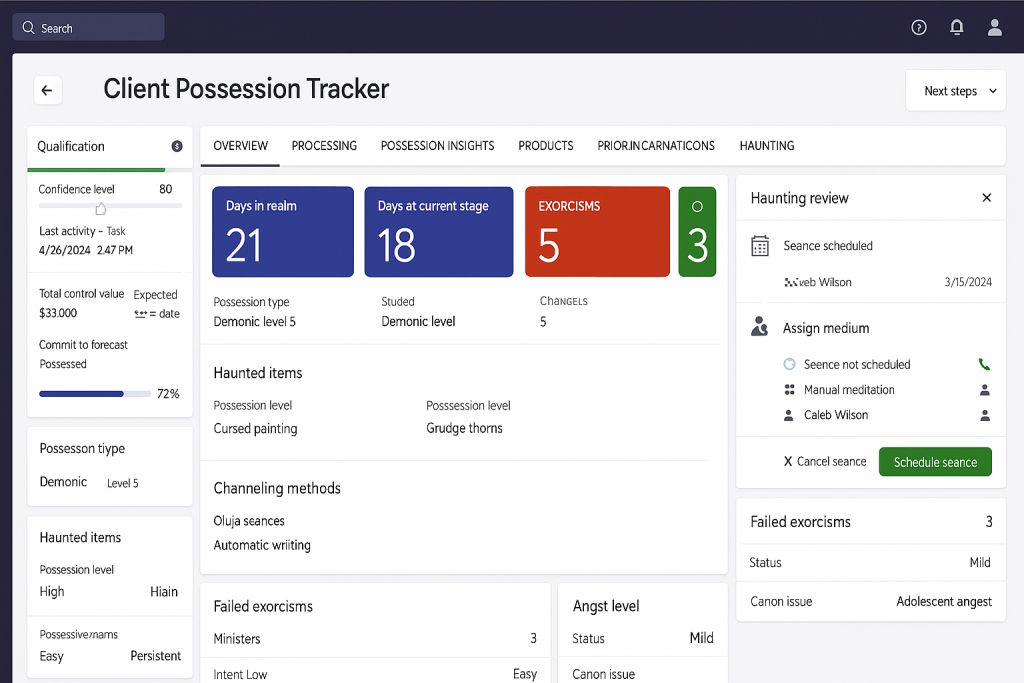Click the back arrow button
This screenshot has width=1024, height=683.
47,90
